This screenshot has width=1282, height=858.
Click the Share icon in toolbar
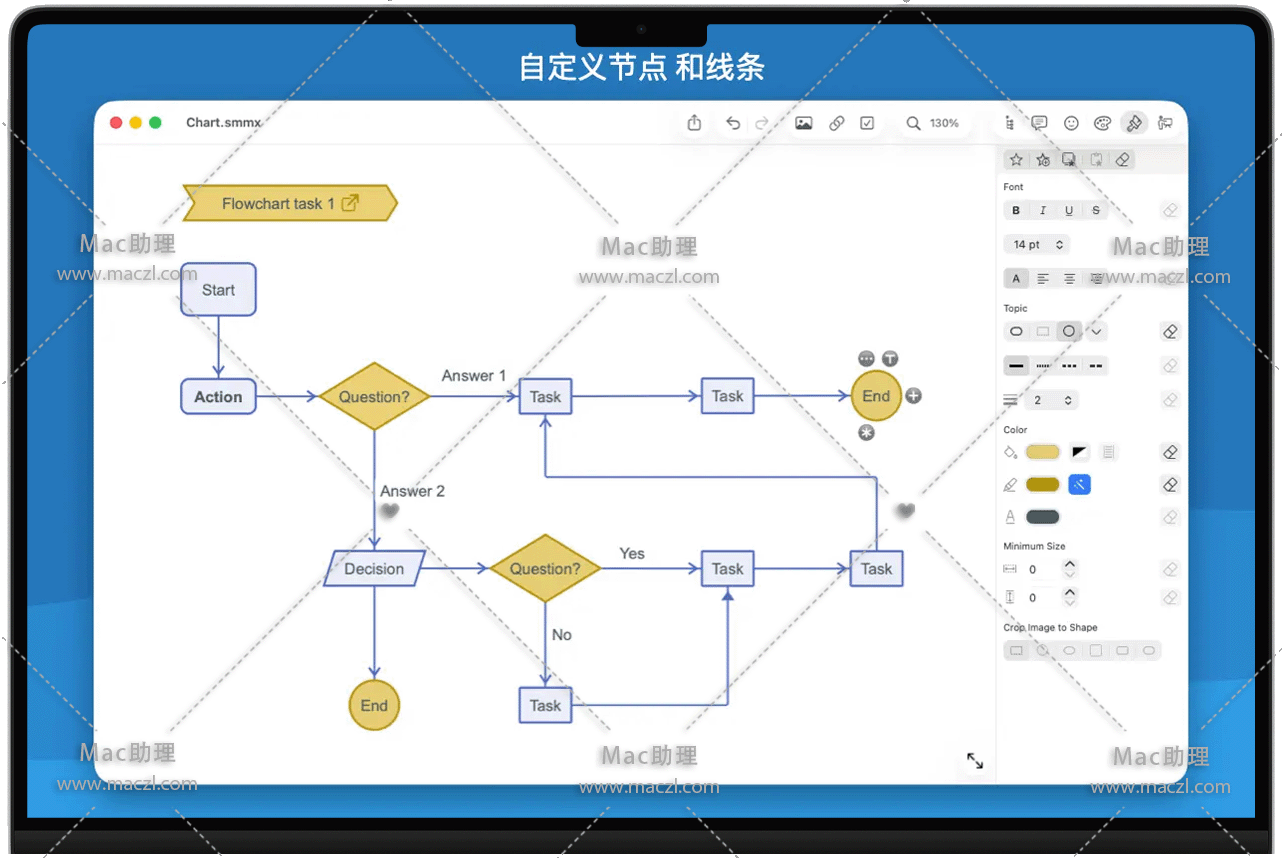click(695, 123)
